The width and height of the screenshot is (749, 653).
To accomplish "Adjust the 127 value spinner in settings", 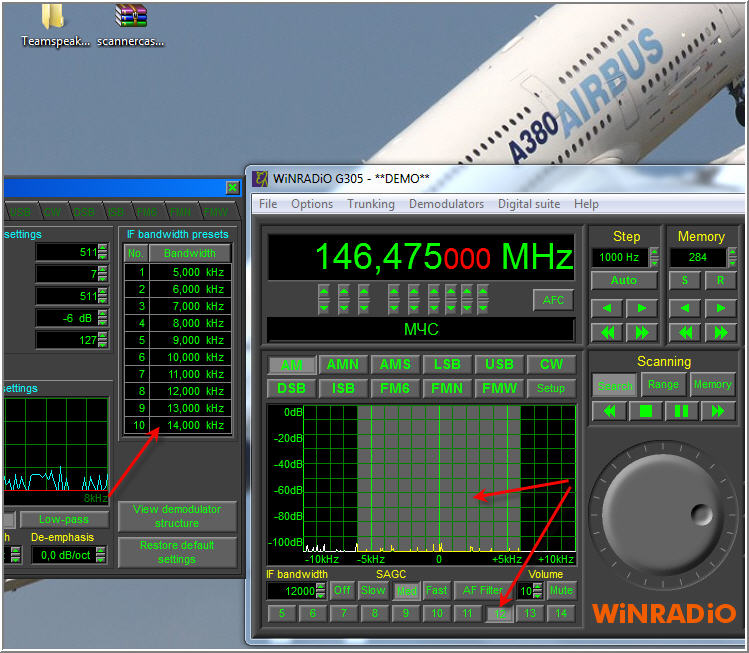I will point(102,340).
